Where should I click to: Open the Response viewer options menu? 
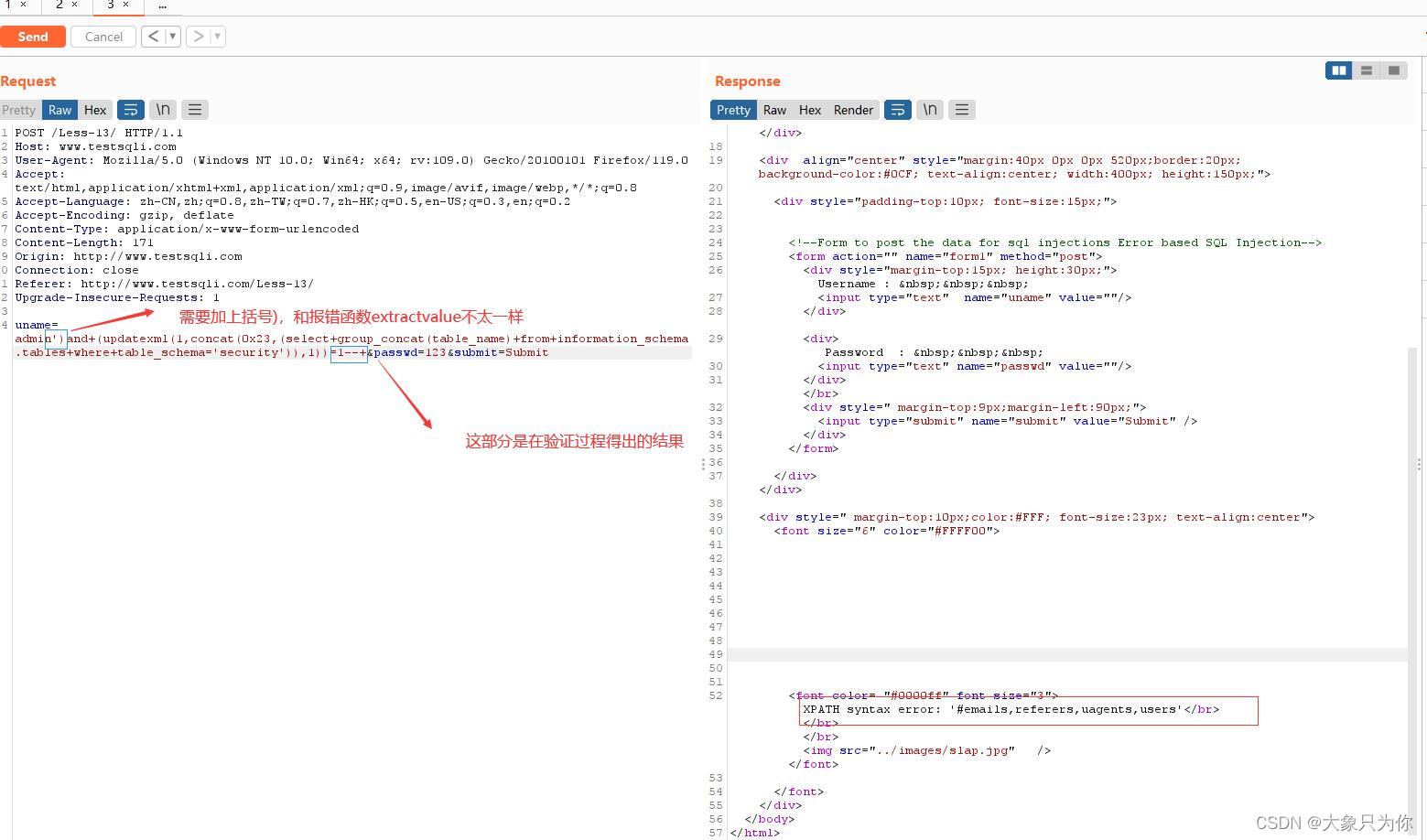962,110
